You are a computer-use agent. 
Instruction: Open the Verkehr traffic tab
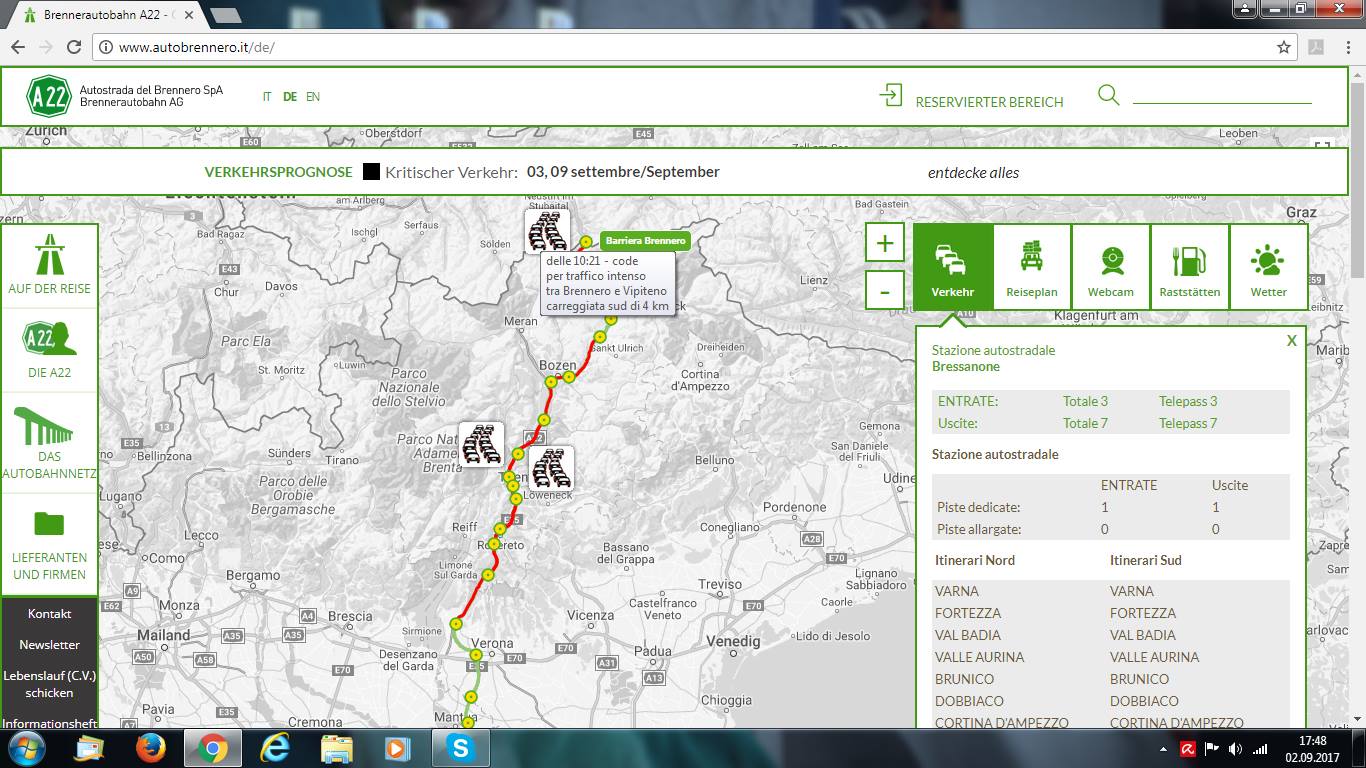pos(954,266)
